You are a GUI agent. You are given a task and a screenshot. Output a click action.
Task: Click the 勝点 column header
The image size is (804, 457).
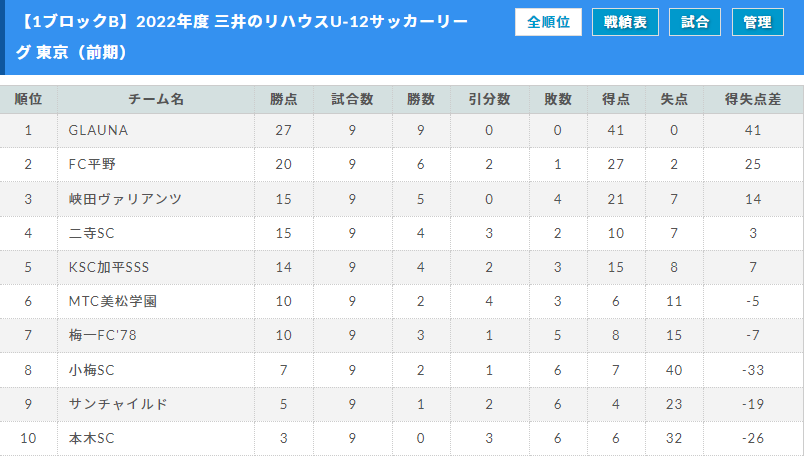click(284, 100)
